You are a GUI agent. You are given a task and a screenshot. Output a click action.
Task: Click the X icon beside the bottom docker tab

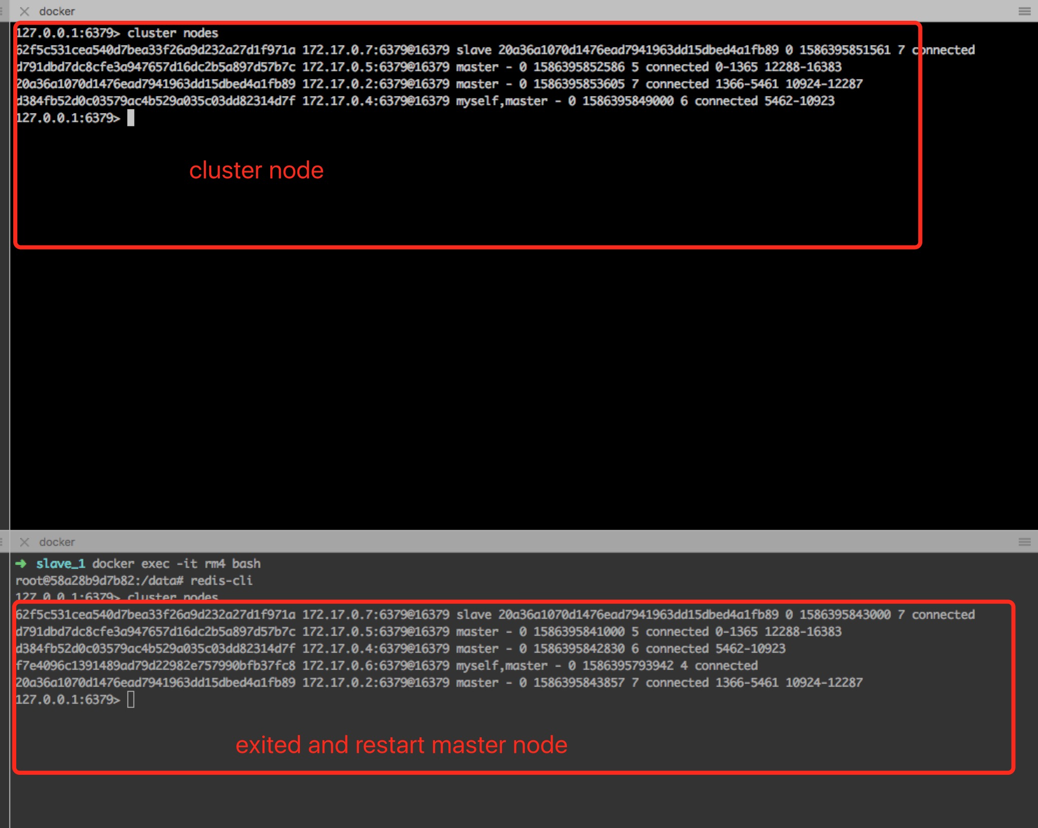[x=23, y=541]
